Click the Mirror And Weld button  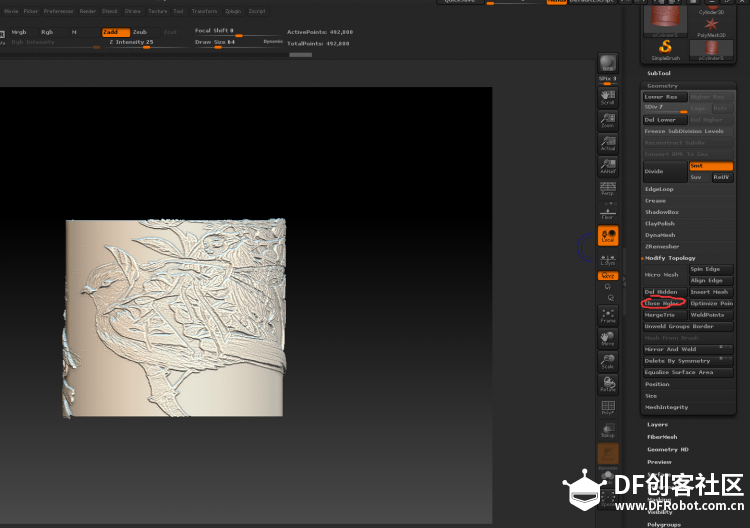point(688,349)
